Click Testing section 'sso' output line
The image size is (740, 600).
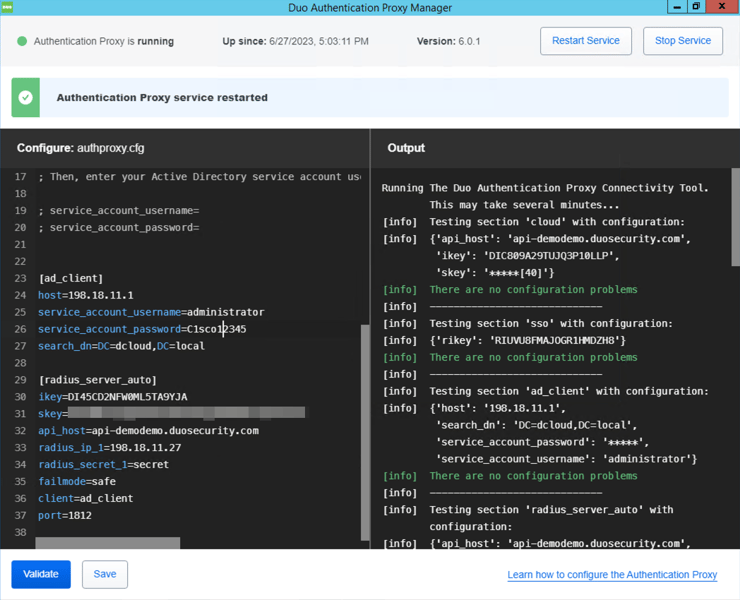pos(551,324)
